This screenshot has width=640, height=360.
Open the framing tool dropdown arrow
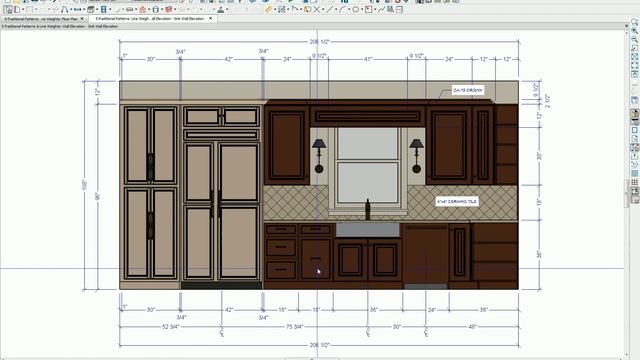coord(175,9)
